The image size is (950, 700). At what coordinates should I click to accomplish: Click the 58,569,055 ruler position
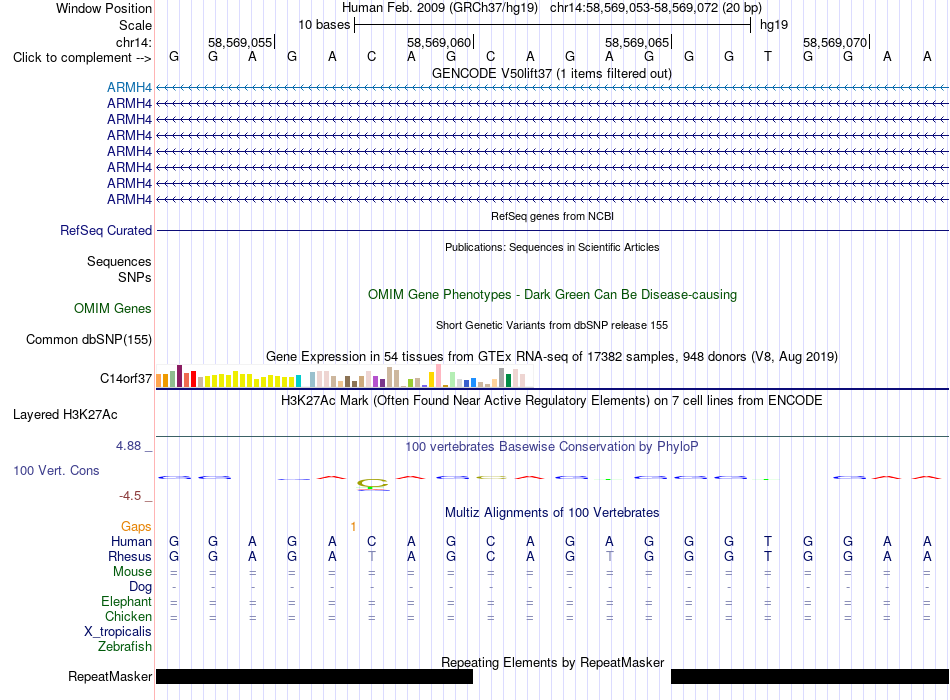click(241, 42)
